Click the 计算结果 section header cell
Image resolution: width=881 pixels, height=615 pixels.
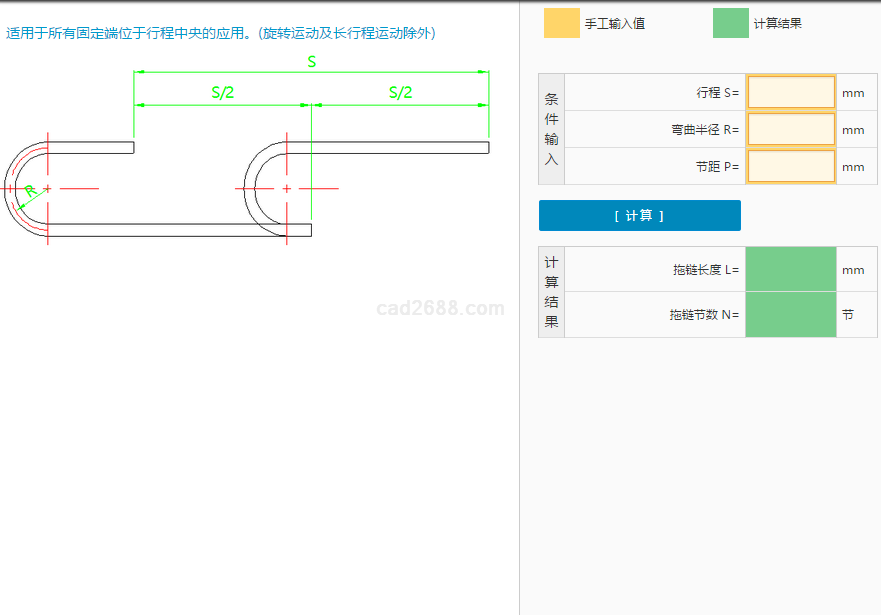pyautogui.click(x=552, y=292)
